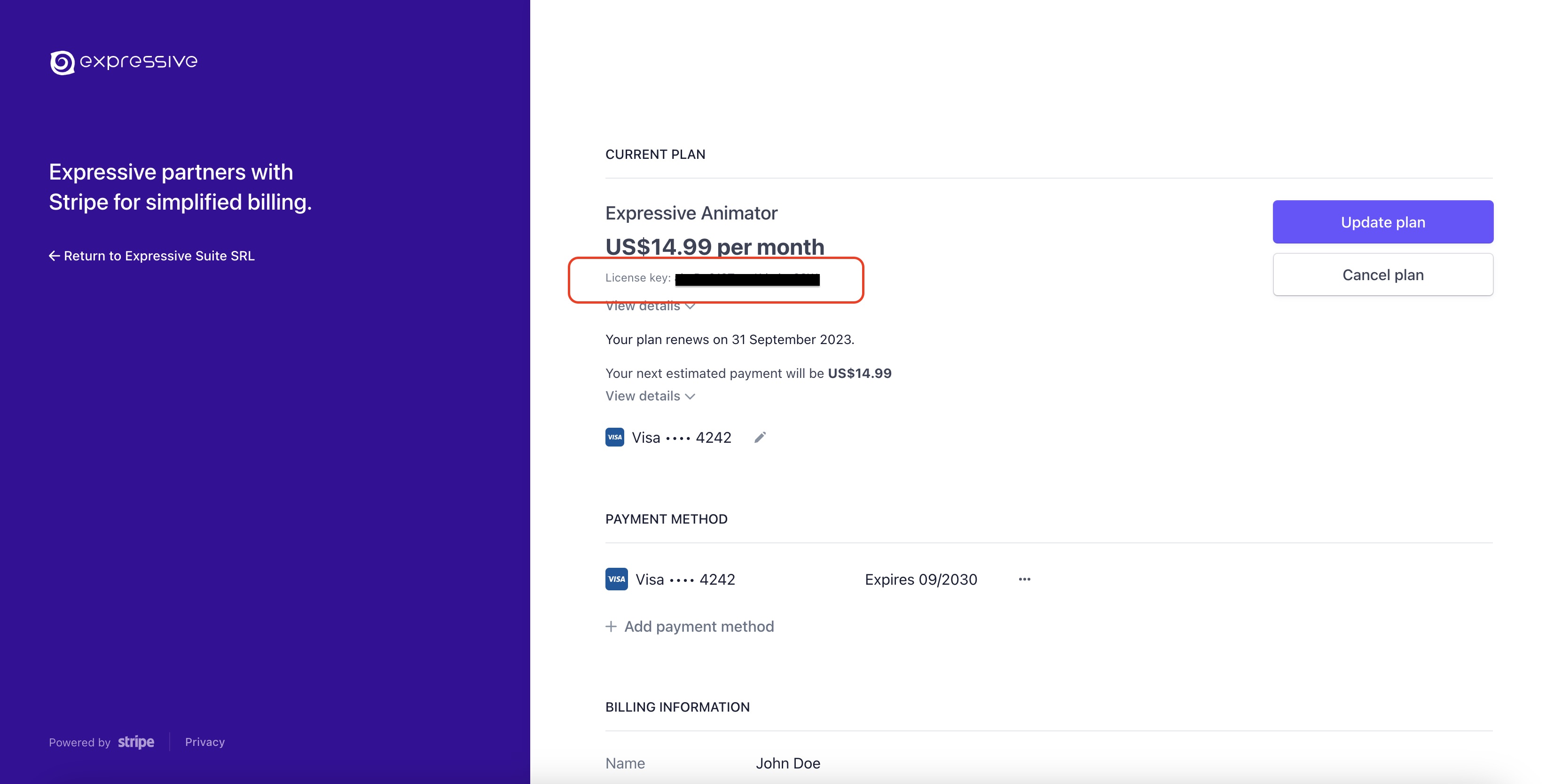
Task: Click 'Expires 09/2030' text
Action: 921,580
